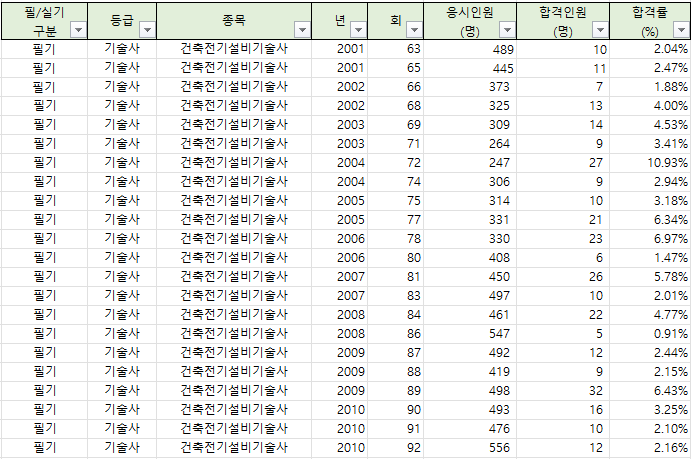Select 필기 cell in 회 80 row
Screen dimensions: 691x459
[44, 258]
